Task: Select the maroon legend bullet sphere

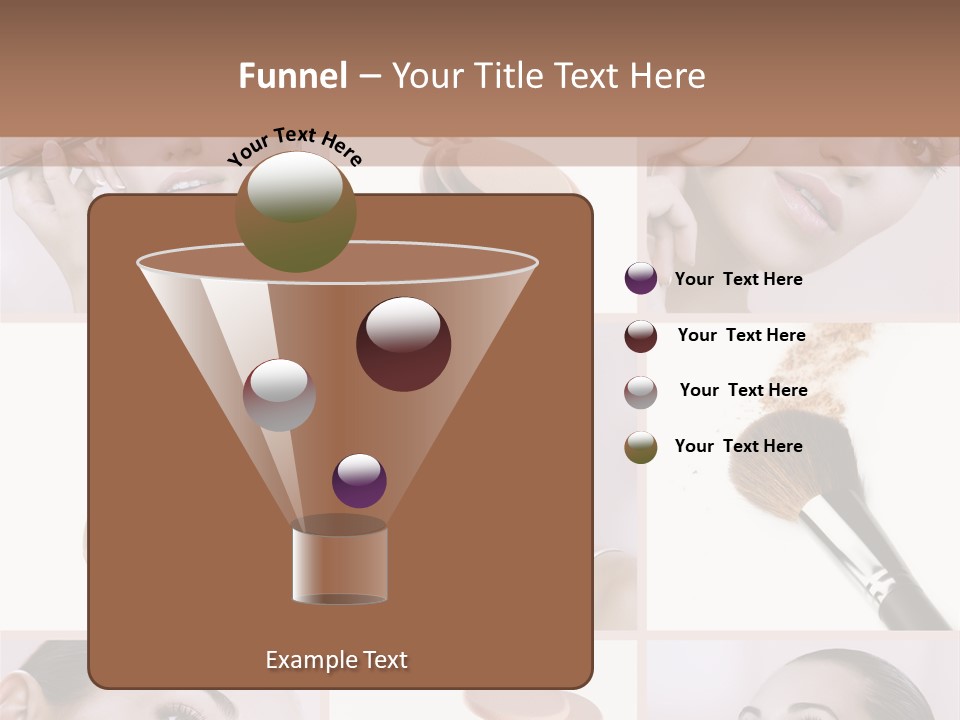Action: coord(640,336)
